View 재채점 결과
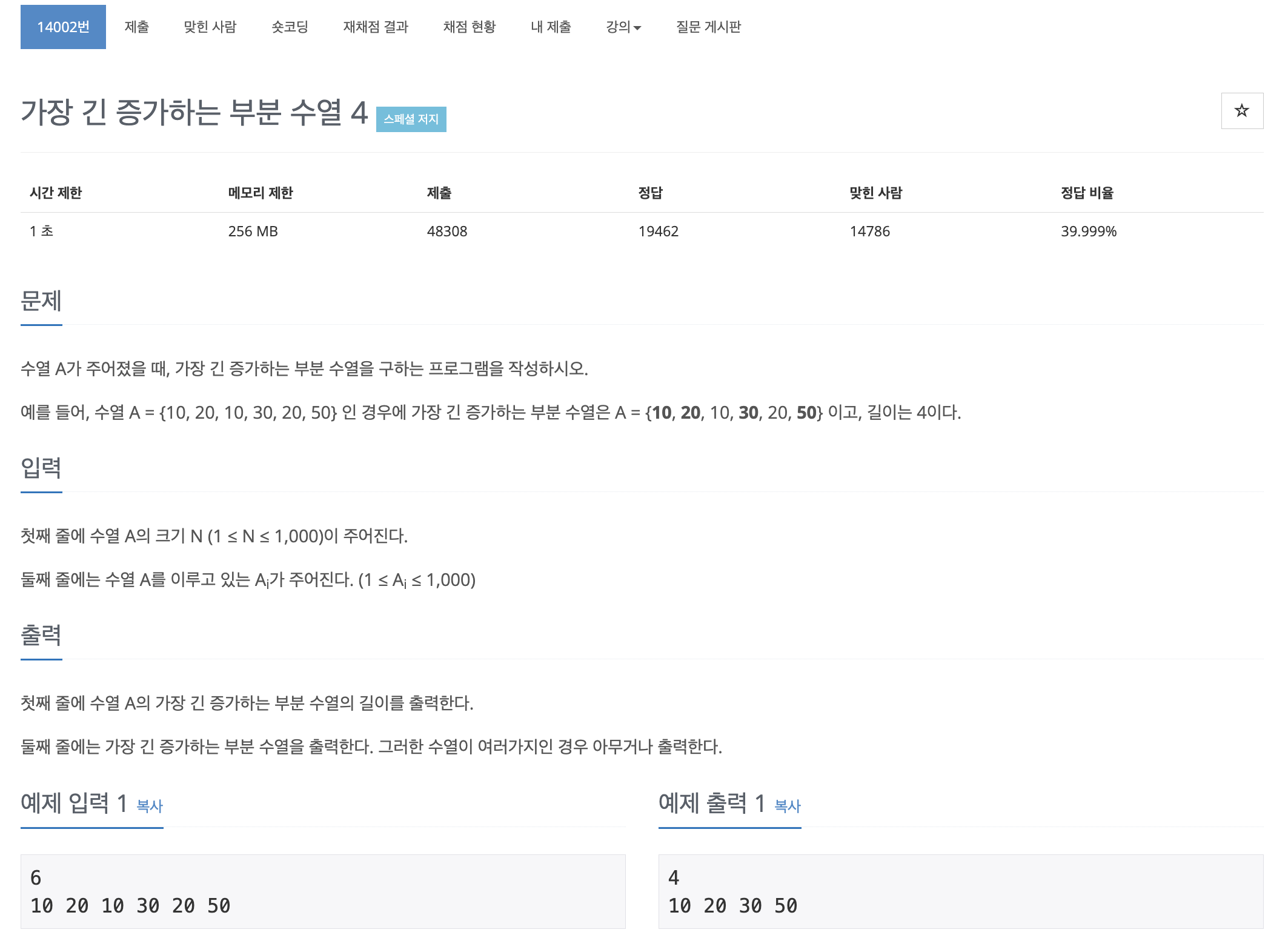The height and width of the screenshot is (938, 1288). (376, 27)
